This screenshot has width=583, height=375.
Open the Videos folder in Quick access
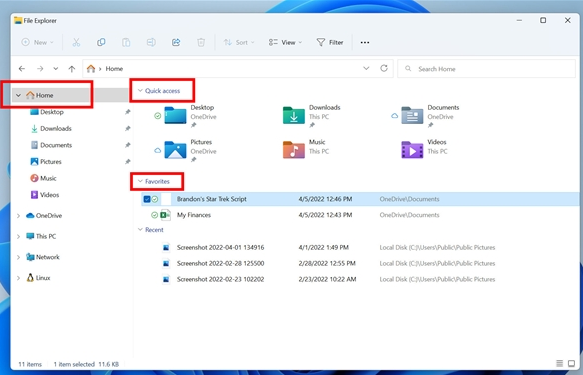pyautogui.click(x=412, y=150)
